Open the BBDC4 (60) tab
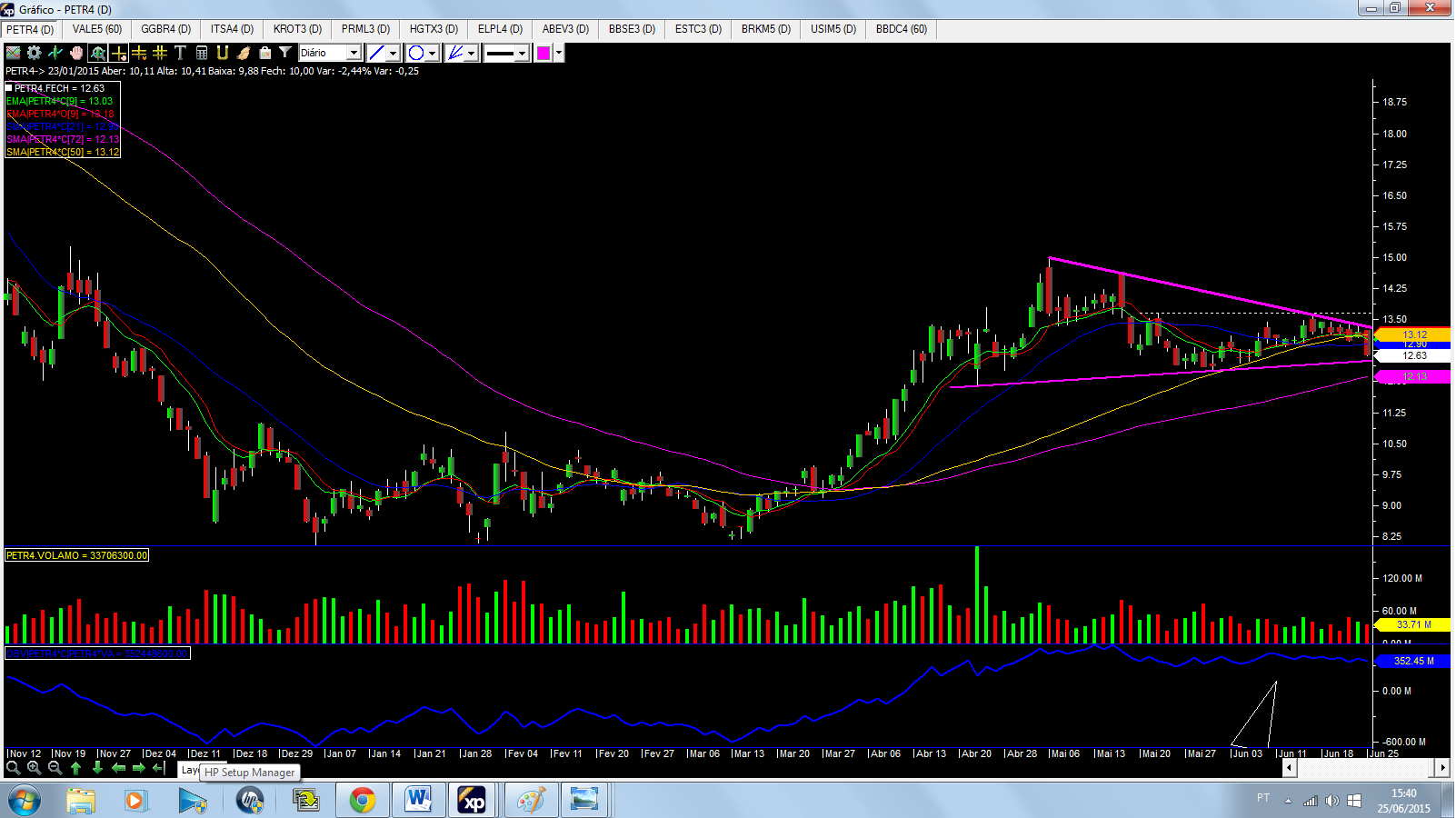Viewport: 1456px width, 818px height. coord(902,29)
